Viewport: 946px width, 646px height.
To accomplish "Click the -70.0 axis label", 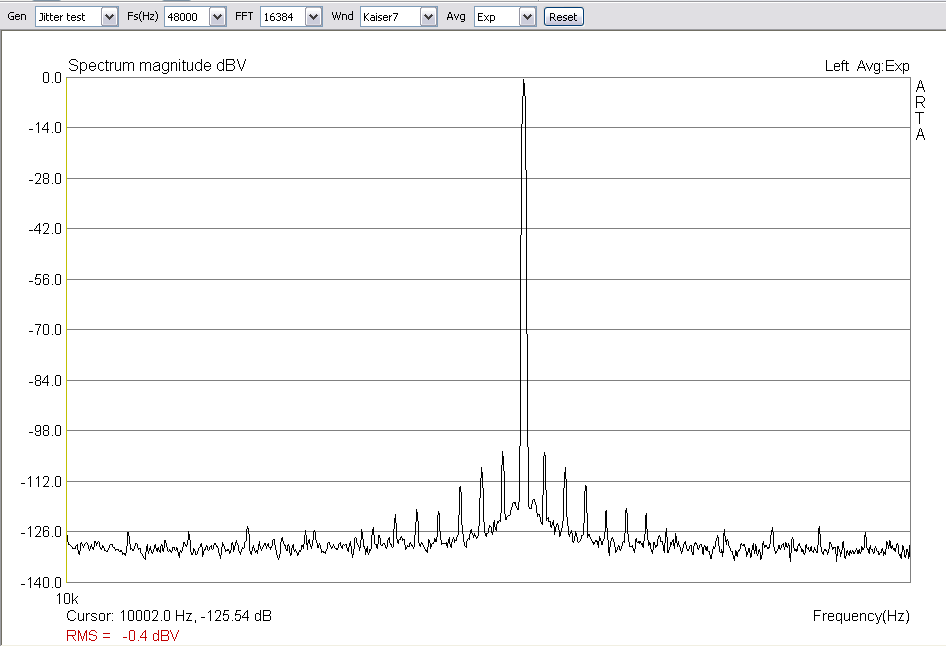I will tap(45, 330).
